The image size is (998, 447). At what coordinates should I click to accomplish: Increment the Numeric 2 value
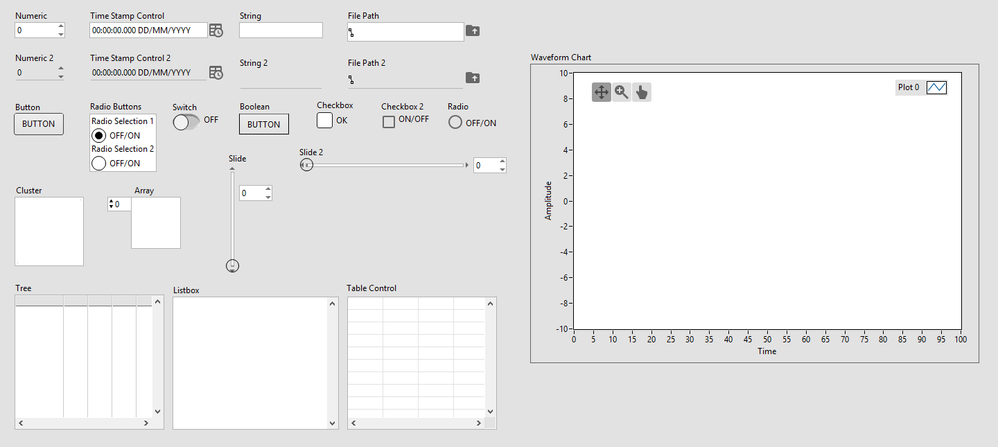point(60,69)
